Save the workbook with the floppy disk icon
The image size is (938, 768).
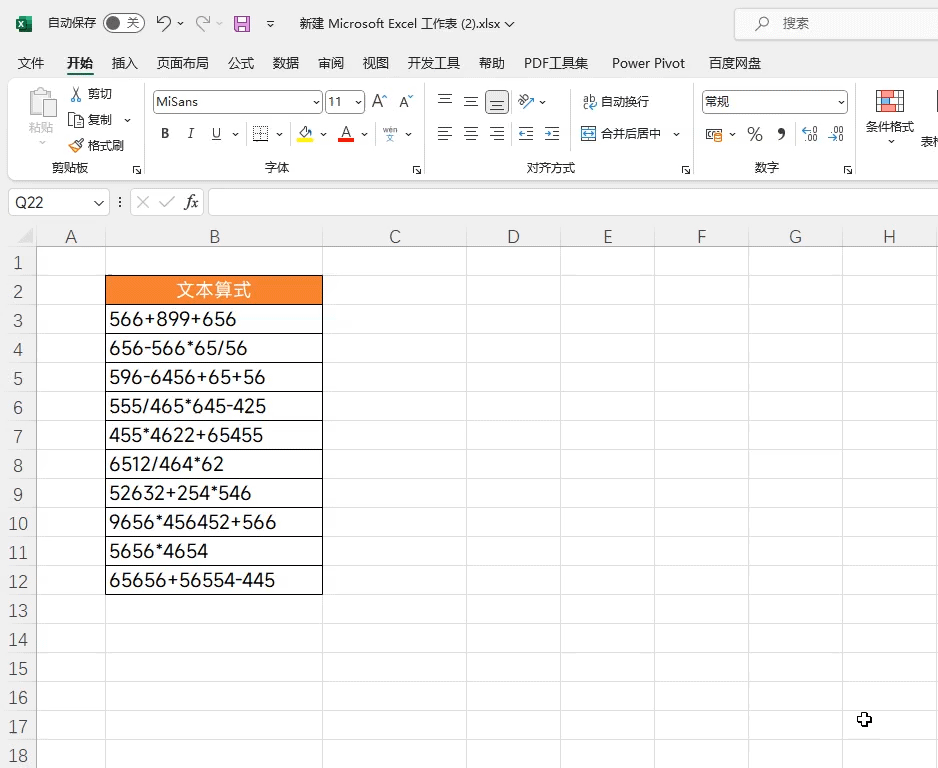coord(242,24)
